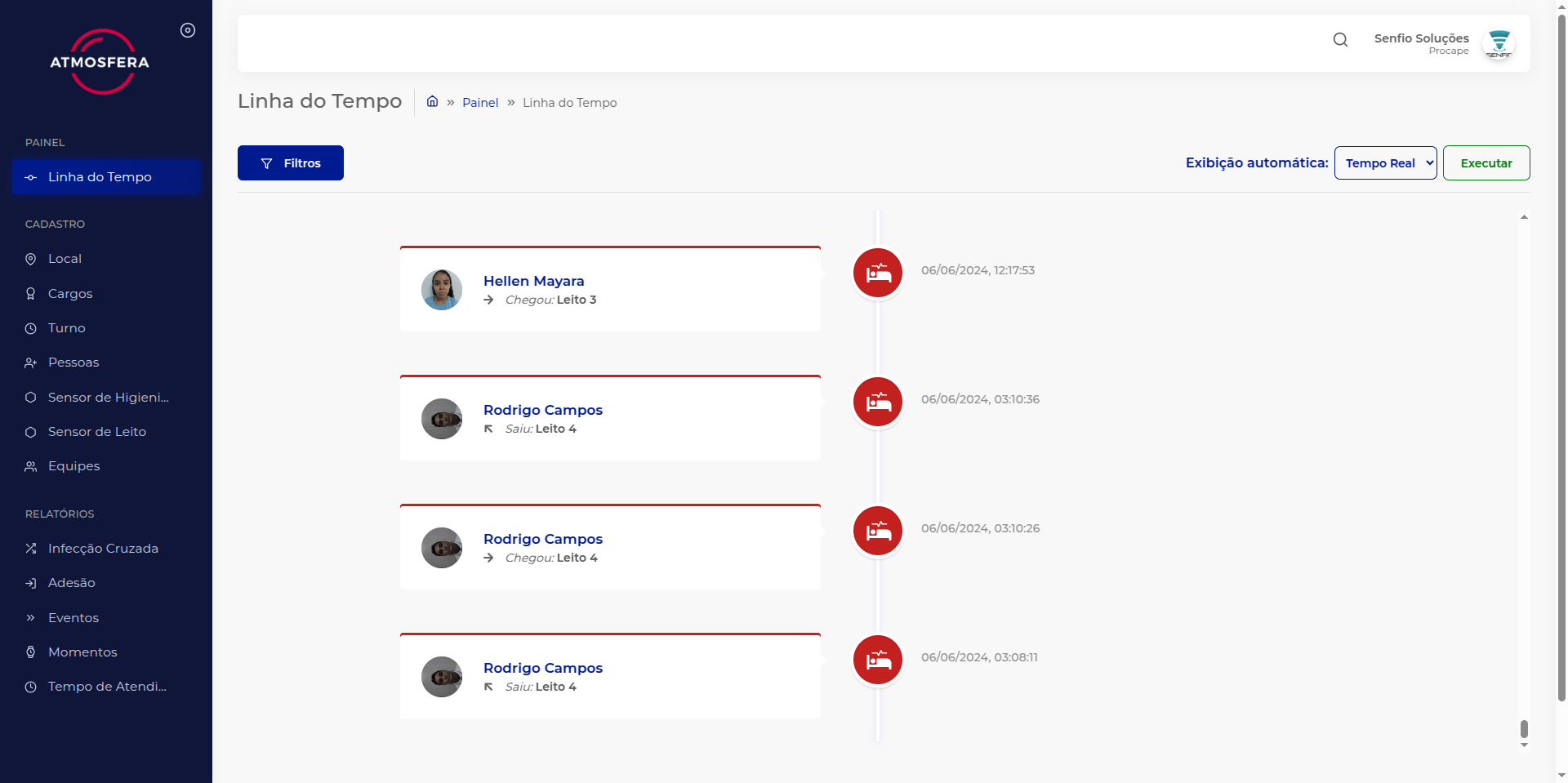Open Linha do Tempo in sidebar
The width and height of the screenshot is (1568, 783).
click(x=100, y=177)
